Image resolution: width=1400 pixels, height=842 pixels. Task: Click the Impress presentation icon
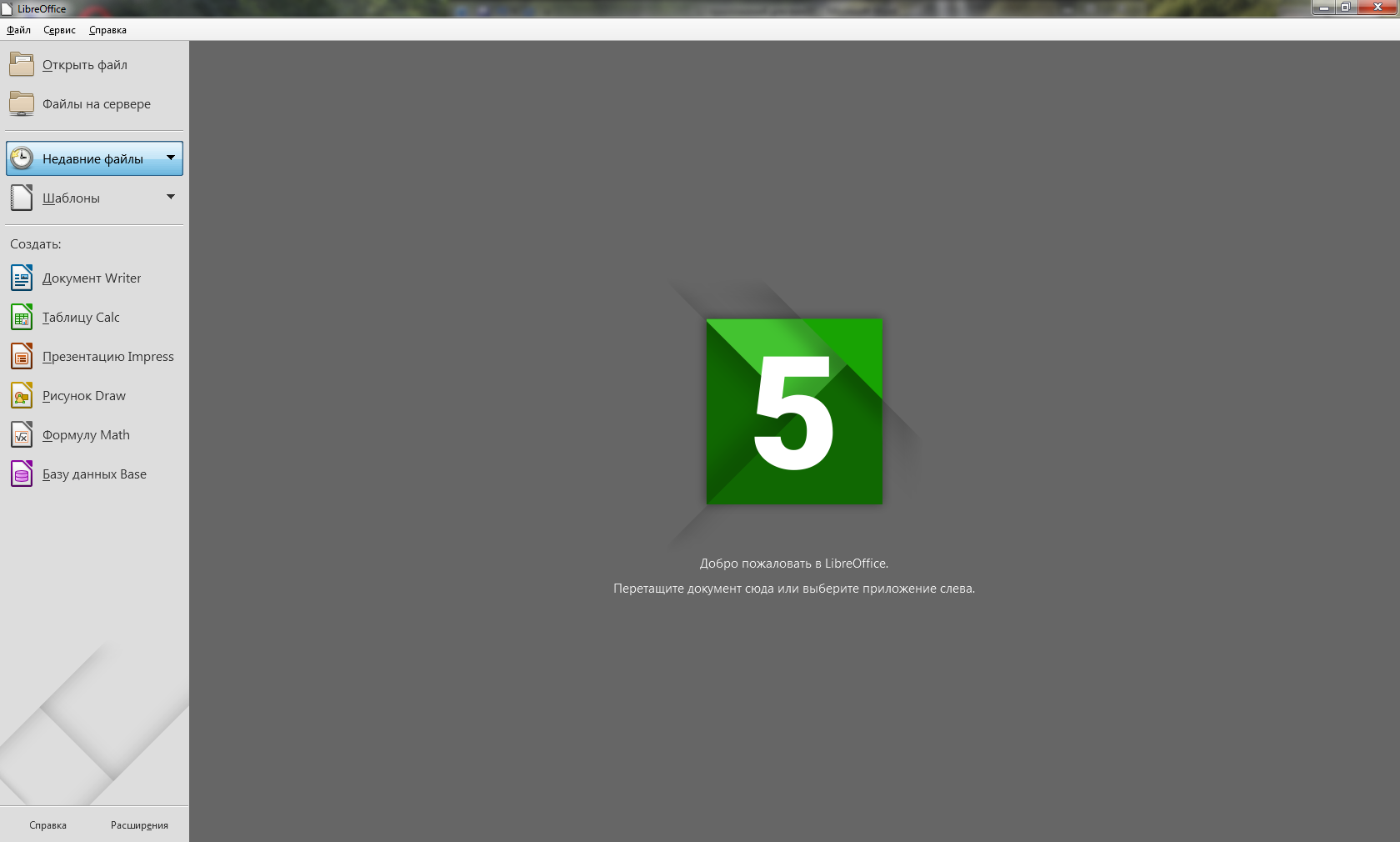point(22,356)
